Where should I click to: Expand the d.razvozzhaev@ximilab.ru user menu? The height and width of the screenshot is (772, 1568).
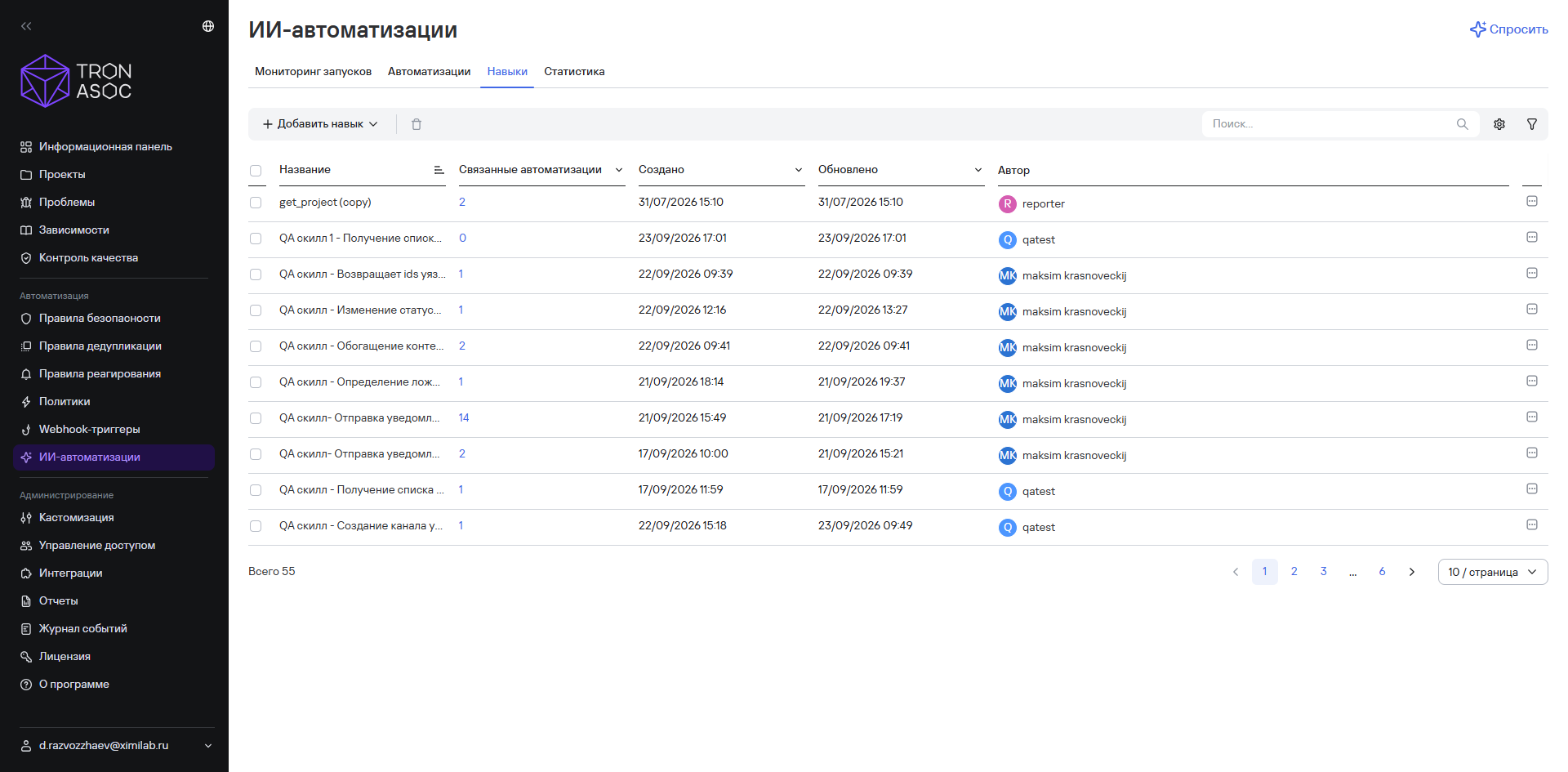tap(117, 746)
